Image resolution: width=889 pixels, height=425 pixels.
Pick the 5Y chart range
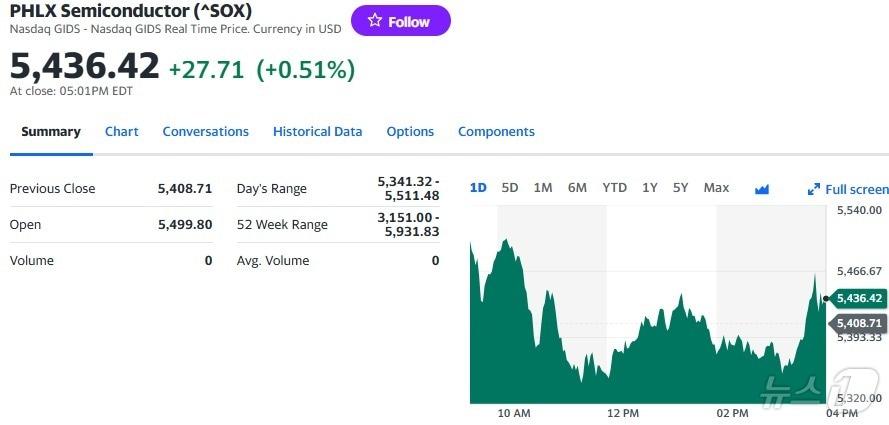coord(680,188)
